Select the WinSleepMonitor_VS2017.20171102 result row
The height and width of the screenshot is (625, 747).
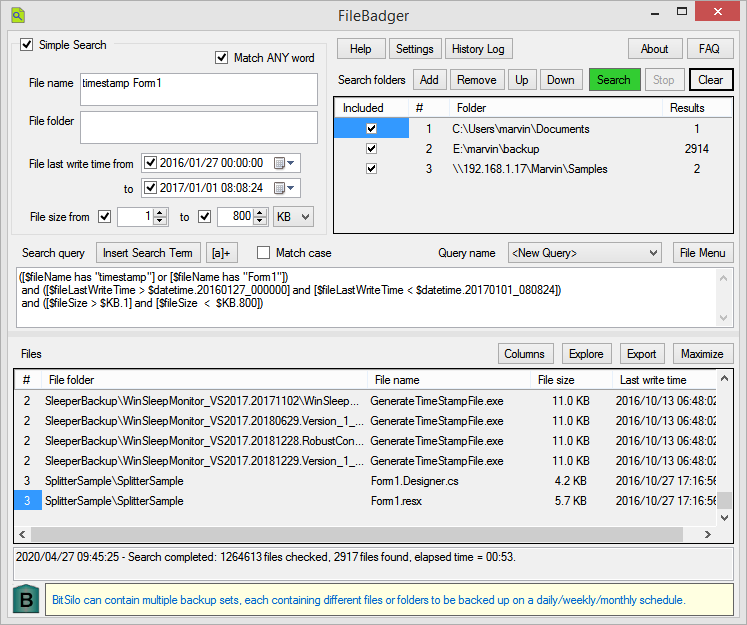[x=365, y=401]
